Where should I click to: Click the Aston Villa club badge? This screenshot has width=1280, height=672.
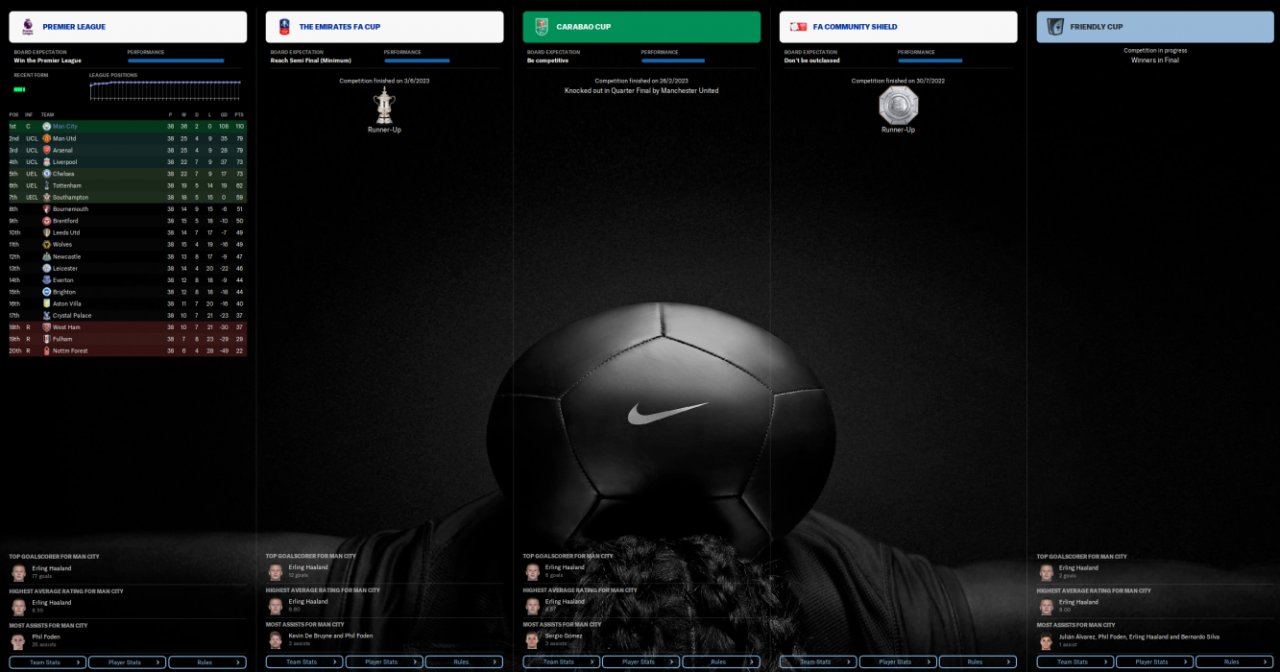pos(47,303)
